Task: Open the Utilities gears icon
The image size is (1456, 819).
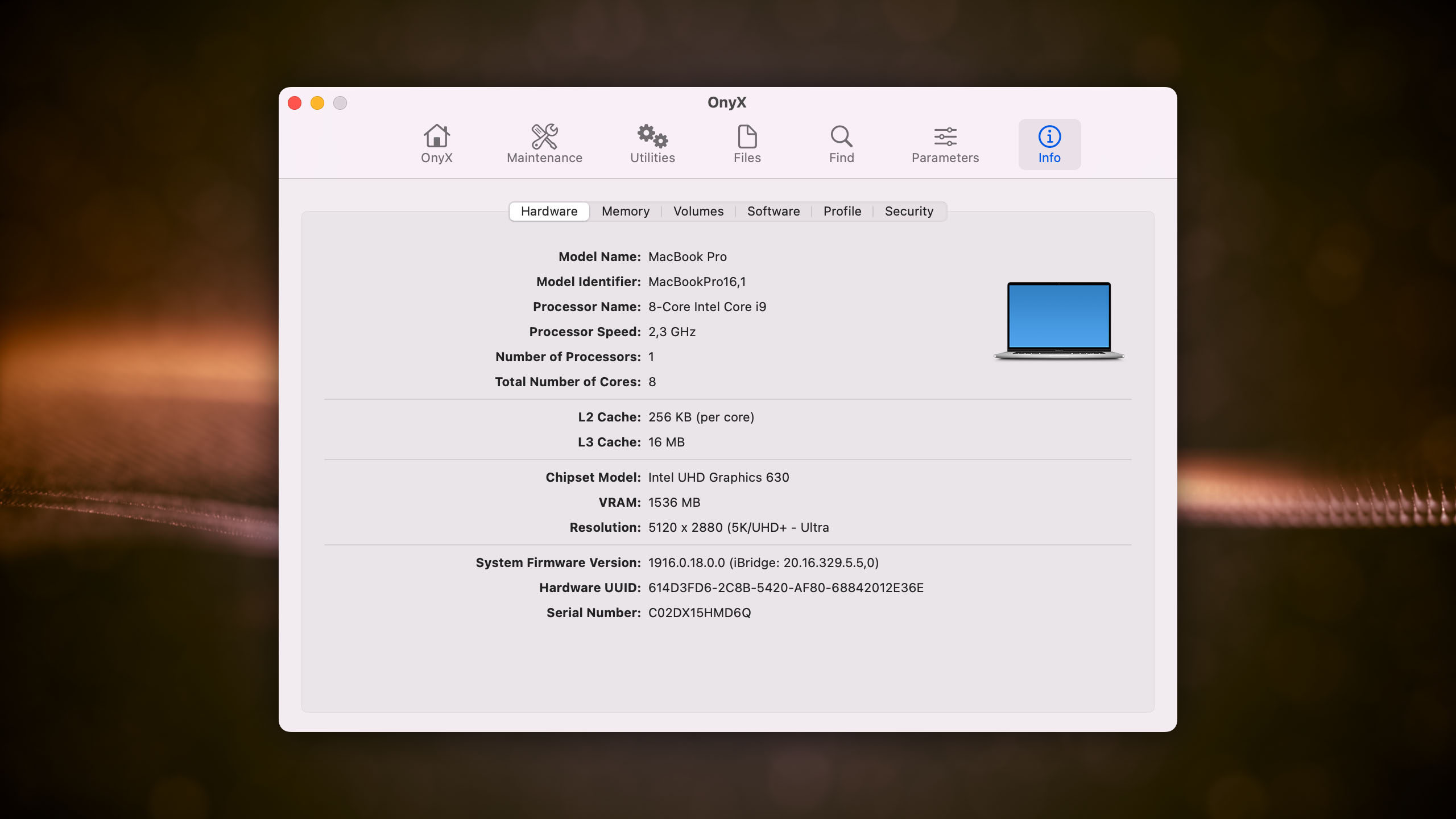Action: pyautogui.click(x=652, y=144)
